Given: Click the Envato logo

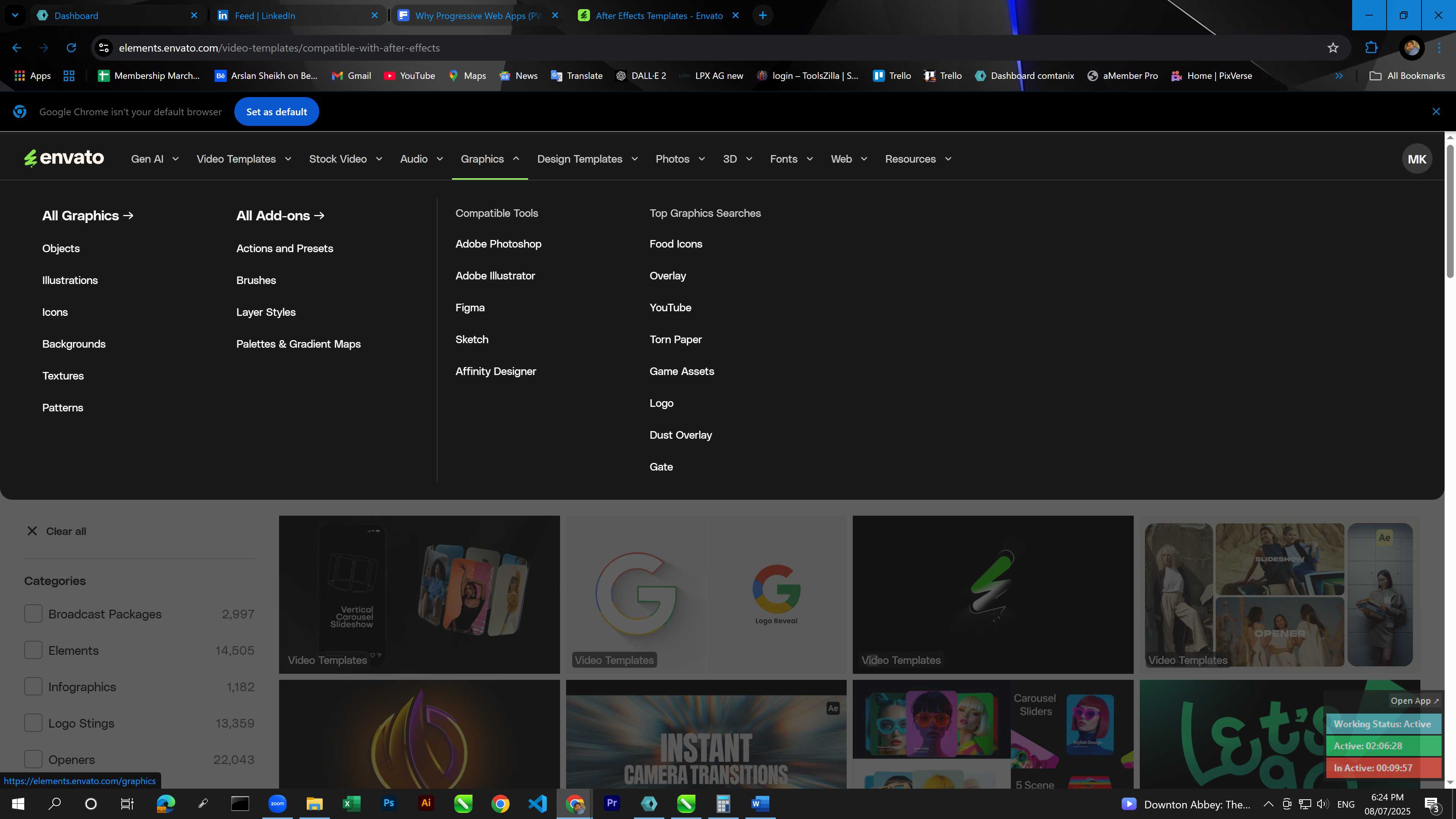Looking at the screenshot, I should pos(64,158).
